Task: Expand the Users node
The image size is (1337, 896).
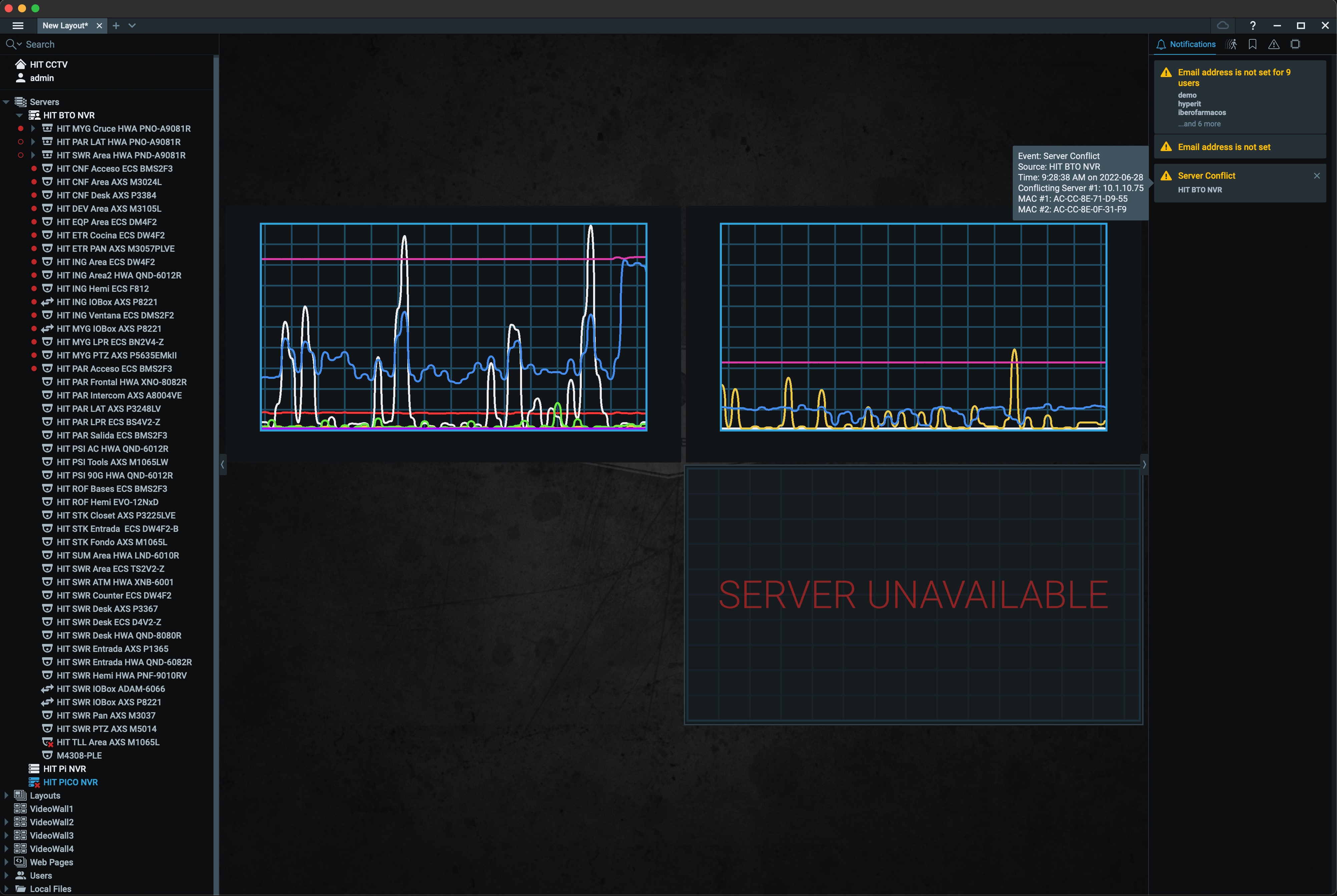Action: [6, 875]
